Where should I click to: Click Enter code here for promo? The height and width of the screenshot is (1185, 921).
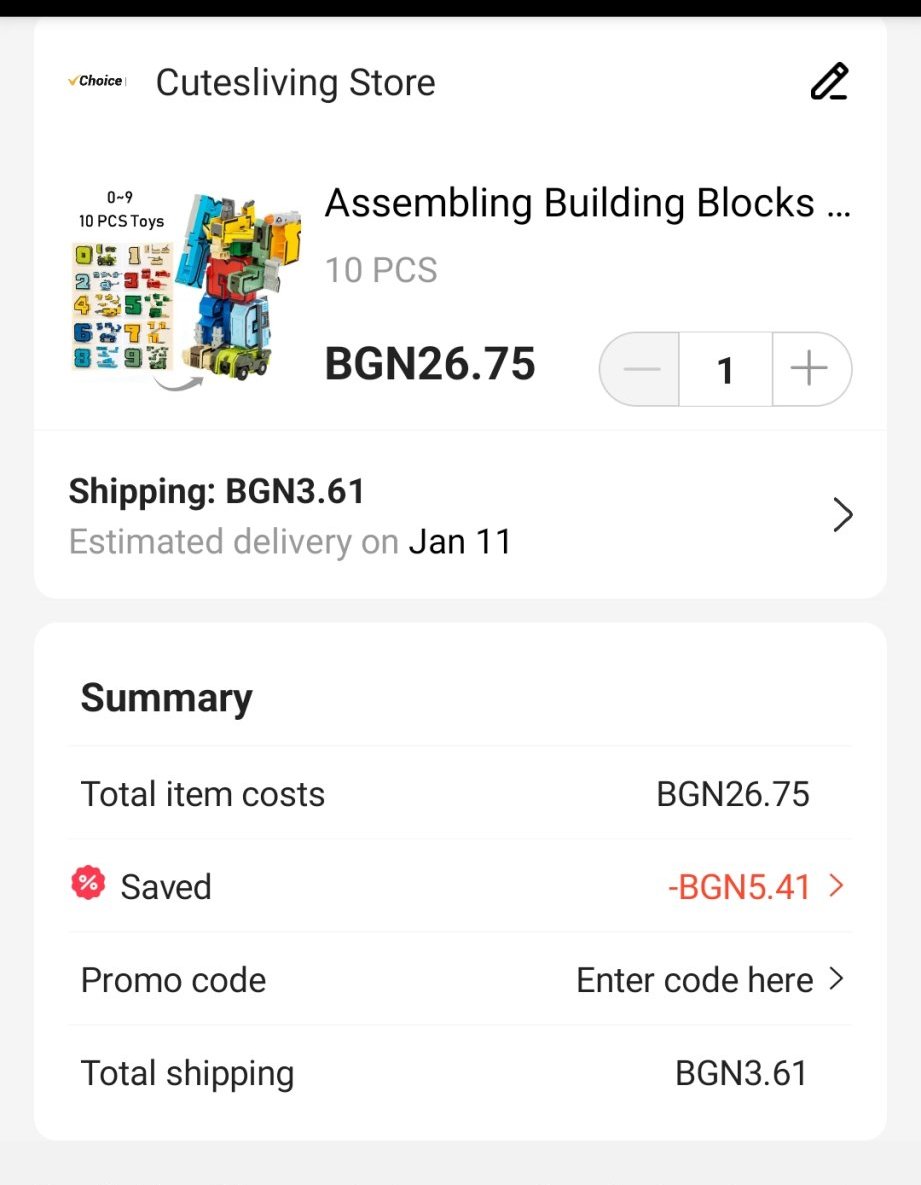click(694, 980)
